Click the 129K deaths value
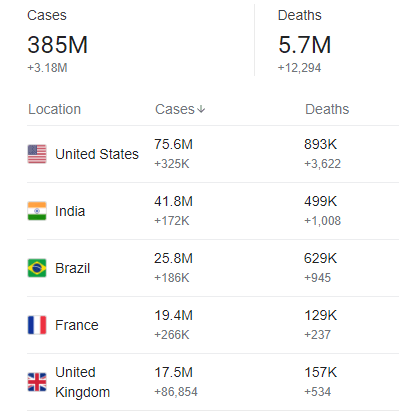The height and width of the screenshot is (419, 399). pos(320,315)
